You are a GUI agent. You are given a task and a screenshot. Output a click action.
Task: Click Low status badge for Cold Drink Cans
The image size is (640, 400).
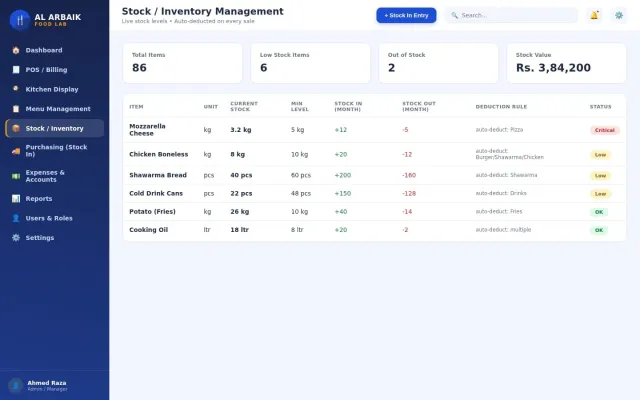pyautogui.click(x=600, y=194)
